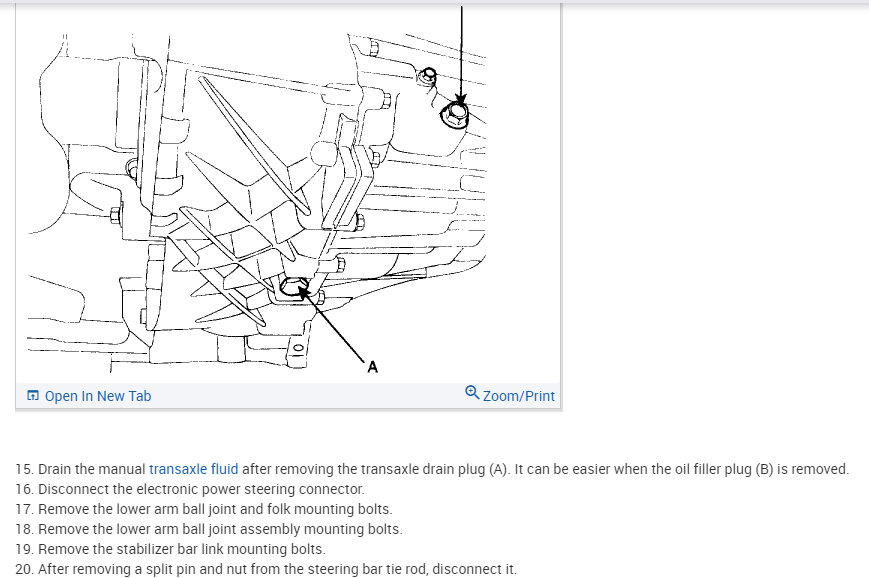Click the phrase 'oil filler plug (B)'

(724, 469)
